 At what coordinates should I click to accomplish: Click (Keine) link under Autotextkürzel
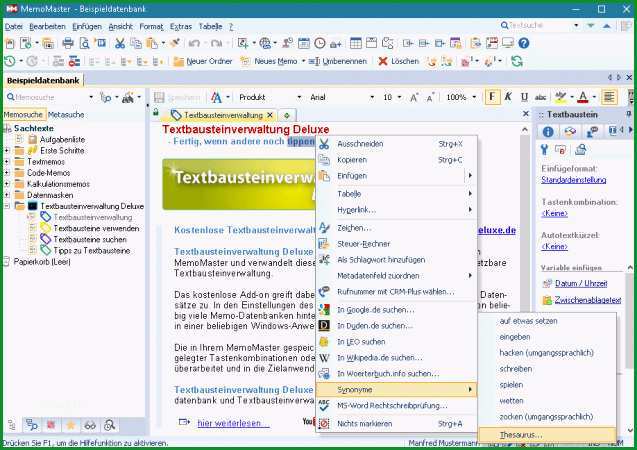pyautogui.click(x=555, y=247)
